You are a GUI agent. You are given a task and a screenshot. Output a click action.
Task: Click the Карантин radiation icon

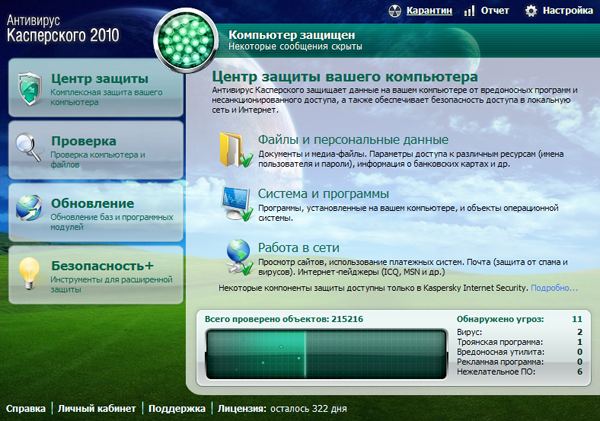(395, 11)
